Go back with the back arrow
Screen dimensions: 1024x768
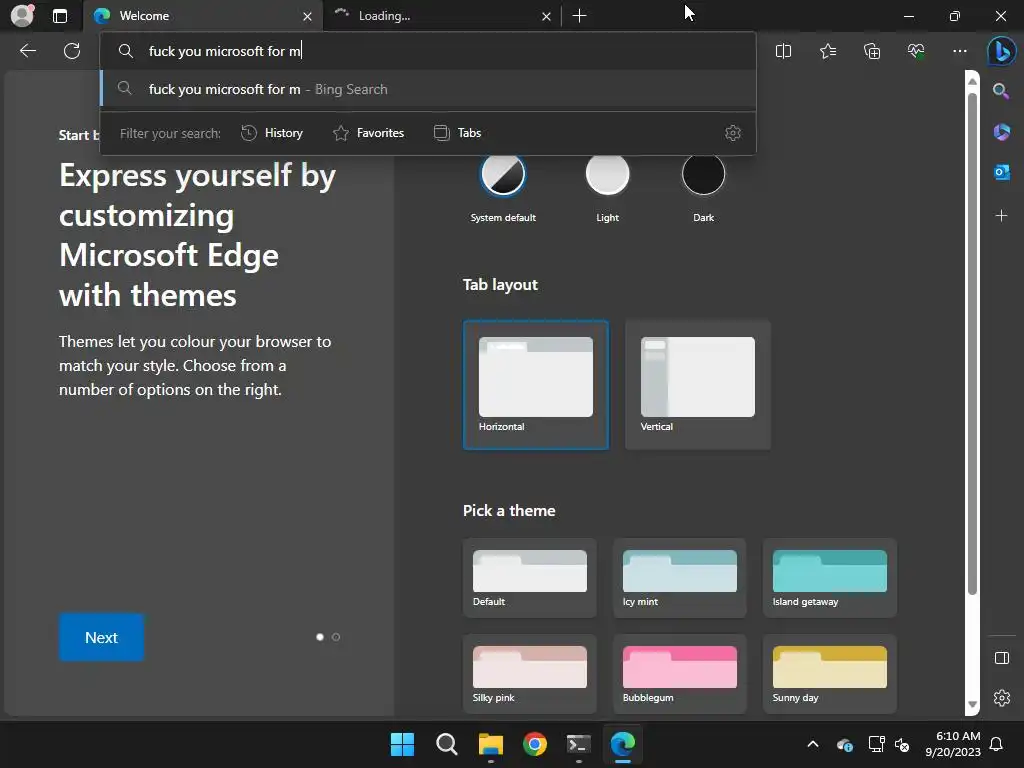27,51
